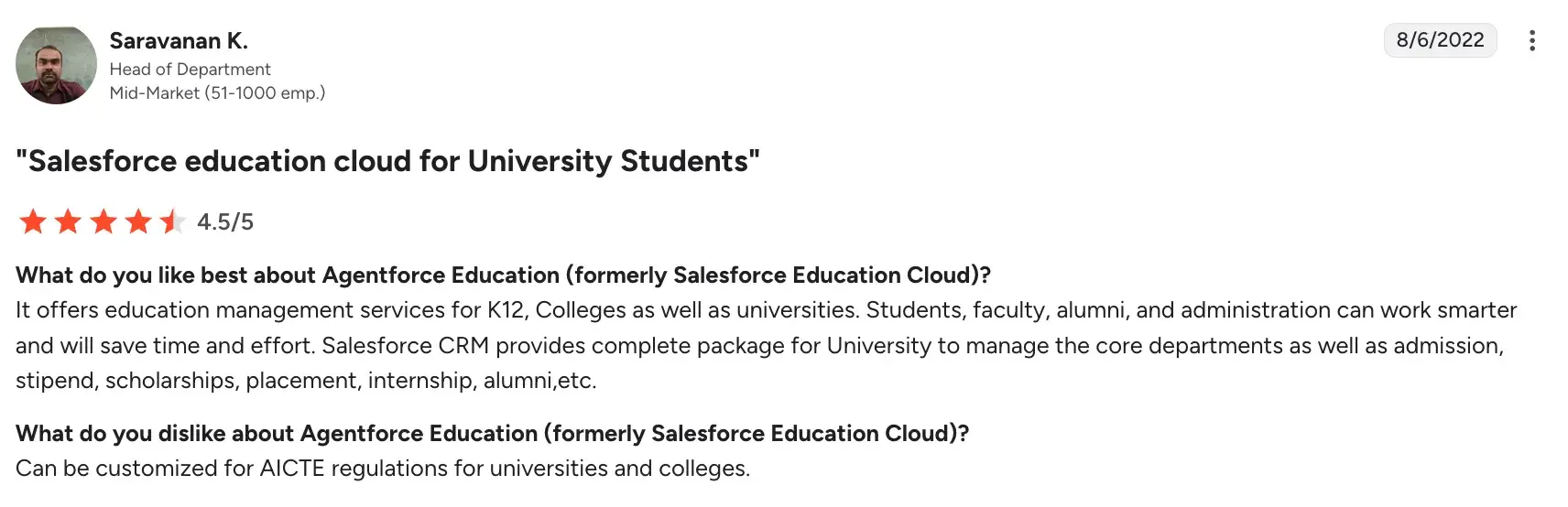Click the sentence about AICTE regulations
Image resolution: width=1568 pixels, height=507 pixels.
[383, 469]
